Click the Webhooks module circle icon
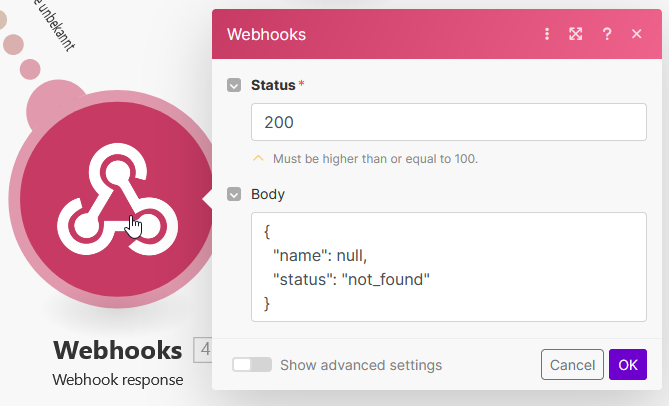Image resolution: width=669 pixels, height=406 pixels. pos(110,200)
